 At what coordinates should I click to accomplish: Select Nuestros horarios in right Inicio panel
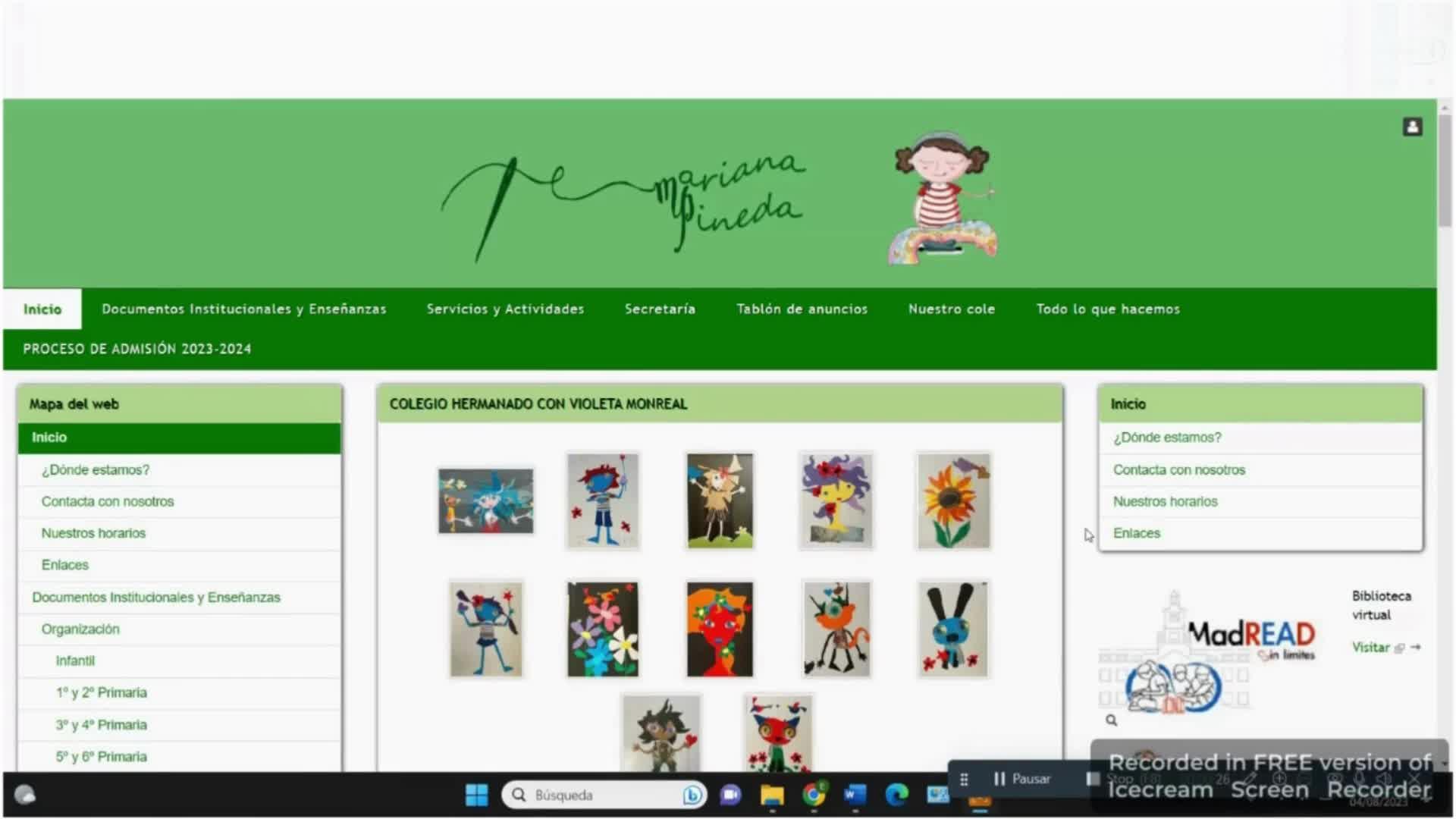[x=1165, y=501]
